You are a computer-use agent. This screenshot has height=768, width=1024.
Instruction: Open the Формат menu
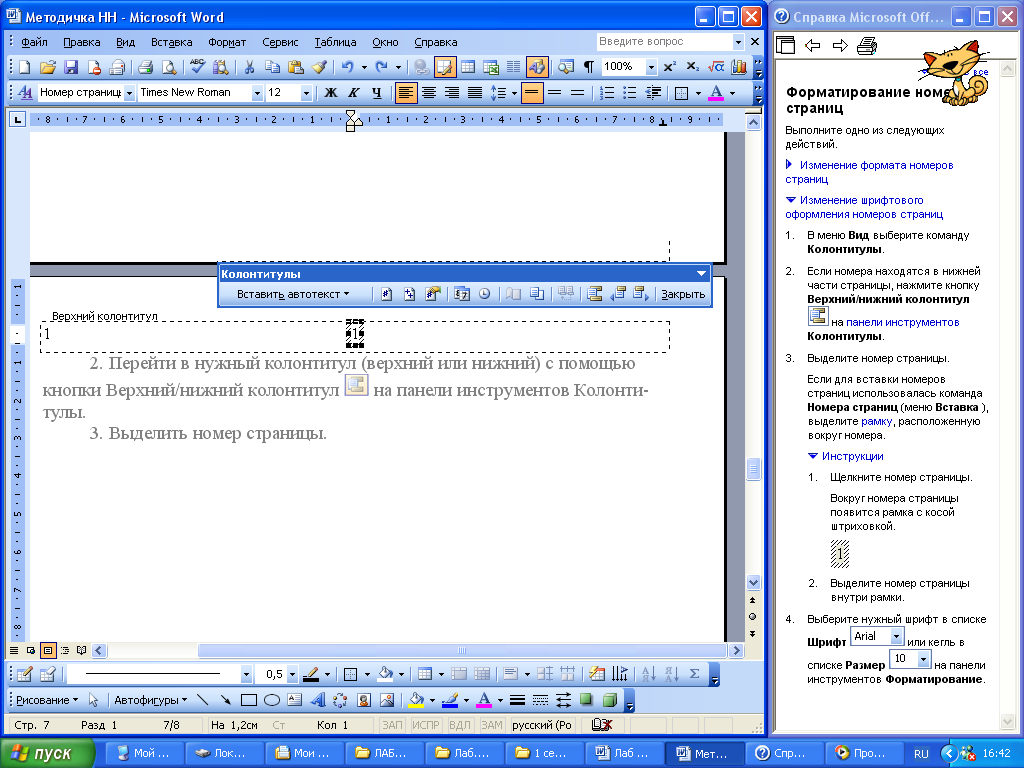(x=227, y=42)
